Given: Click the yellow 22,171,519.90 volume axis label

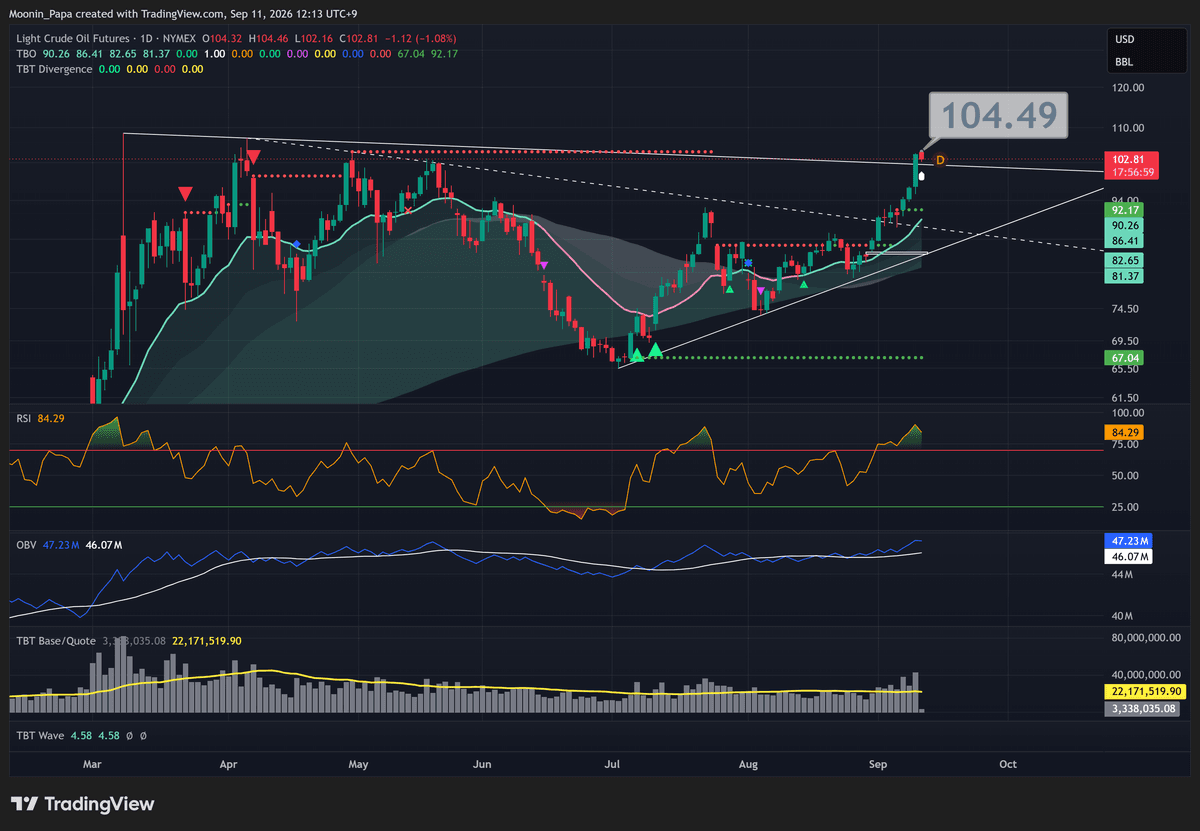Looking at the screenshot, I should pyautogui.click(x=1147, y=691).
